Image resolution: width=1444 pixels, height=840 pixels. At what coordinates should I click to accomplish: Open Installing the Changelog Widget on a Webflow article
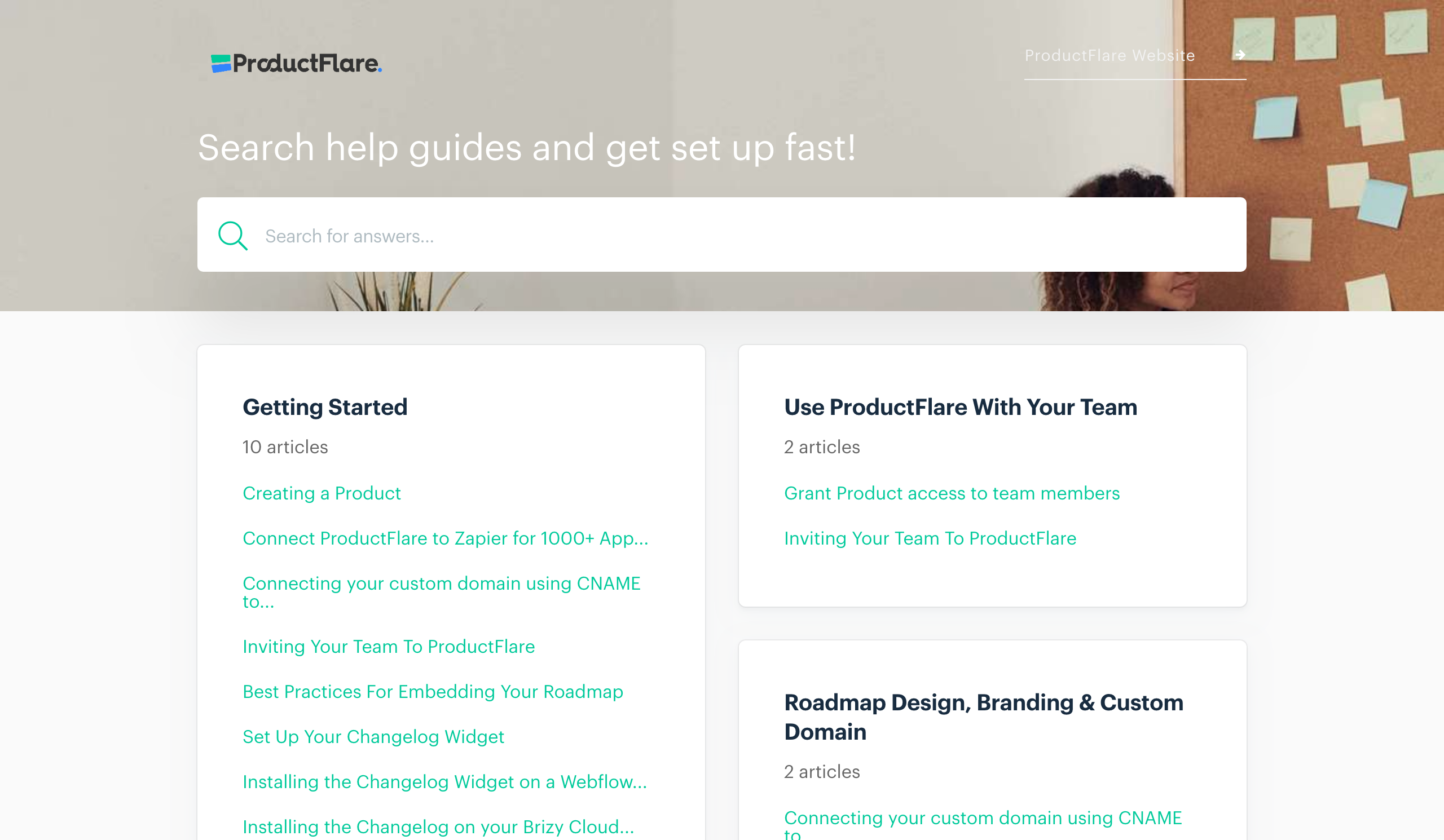coord(444,781)
